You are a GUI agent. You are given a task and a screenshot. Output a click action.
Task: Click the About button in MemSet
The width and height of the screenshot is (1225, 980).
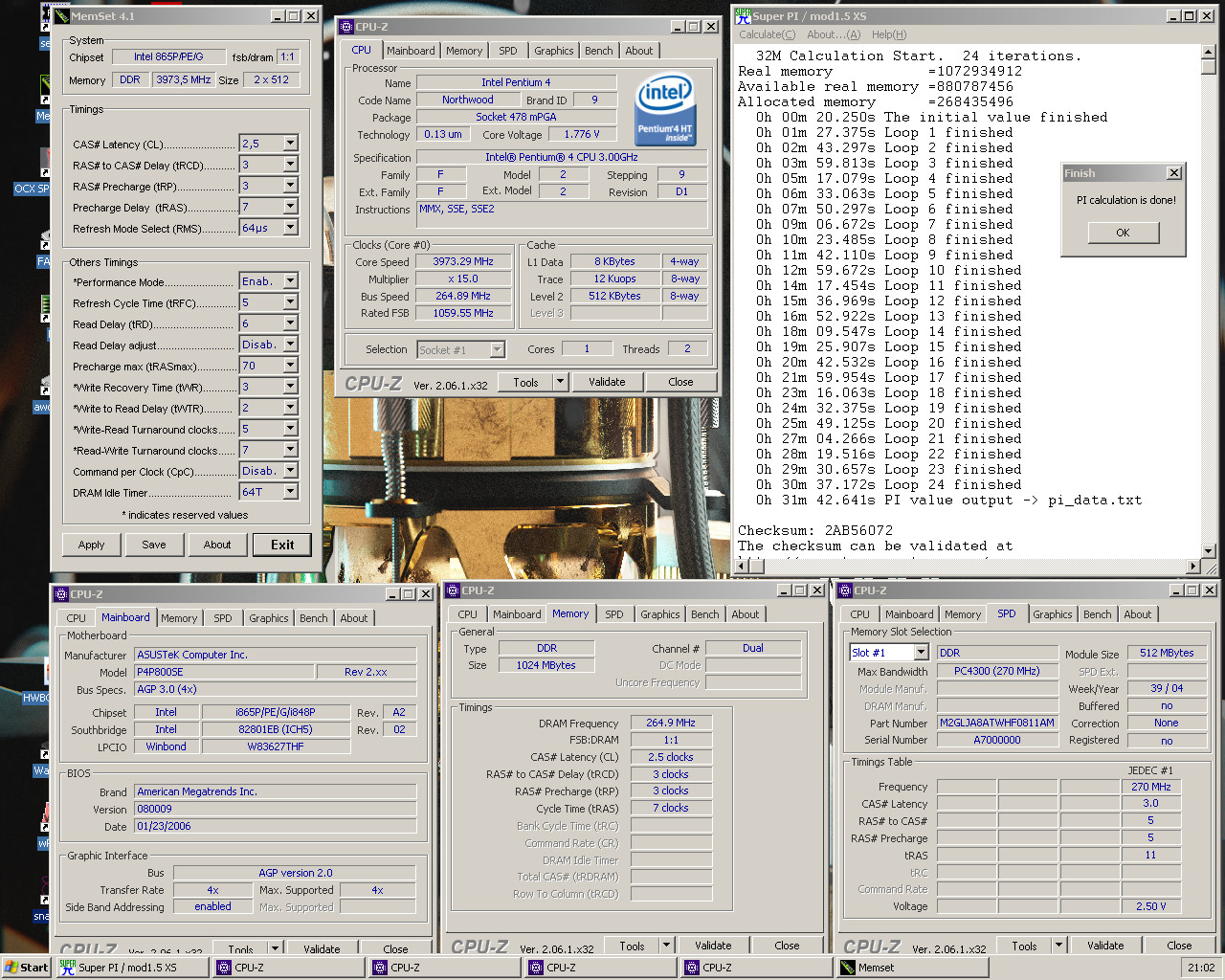point(217,545)
